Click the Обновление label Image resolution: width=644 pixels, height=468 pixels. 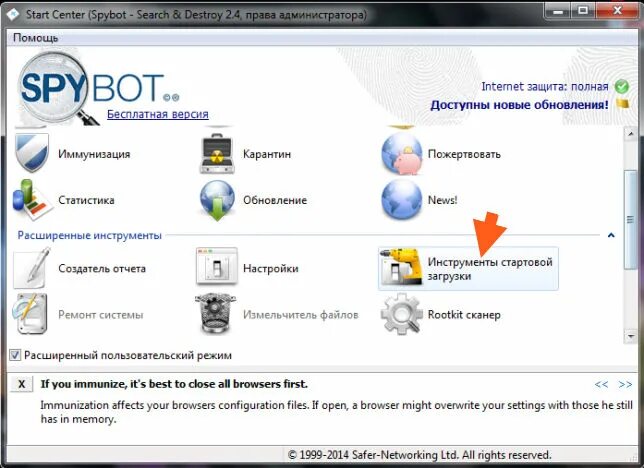tap(275, 200)
